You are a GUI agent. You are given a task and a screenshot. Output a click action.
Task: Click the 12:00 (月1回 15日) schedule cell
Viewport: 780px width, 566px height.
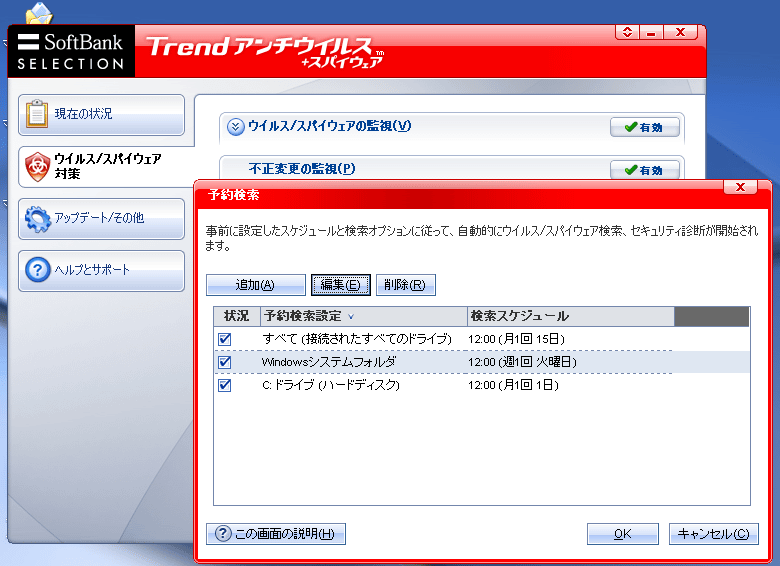click(516, 339)
